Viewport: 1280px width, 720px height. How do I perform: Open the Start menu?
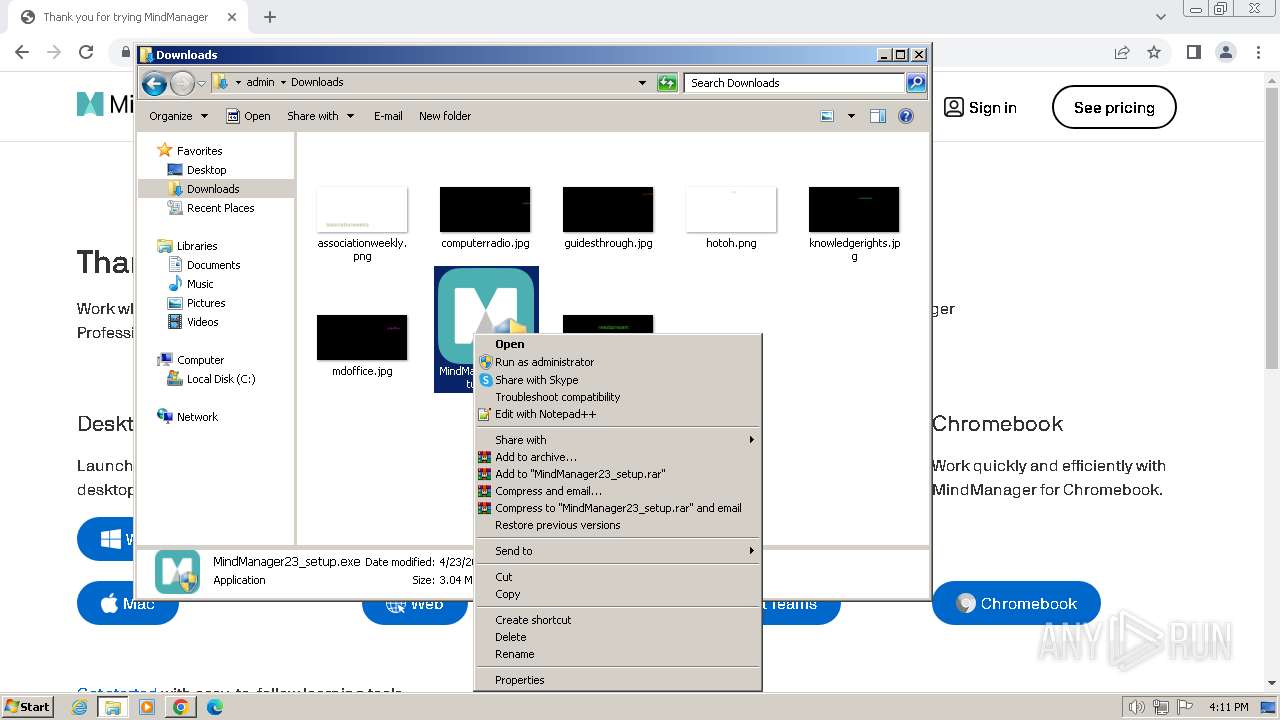pyautogui.click(x=27, y=707)
